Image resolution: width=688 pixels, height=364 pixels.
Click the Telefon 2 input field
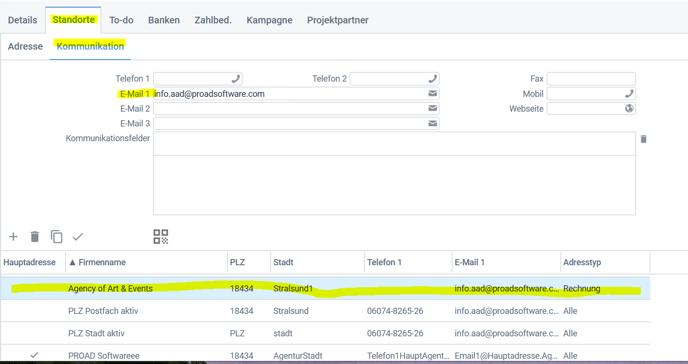tap(394, 79)
